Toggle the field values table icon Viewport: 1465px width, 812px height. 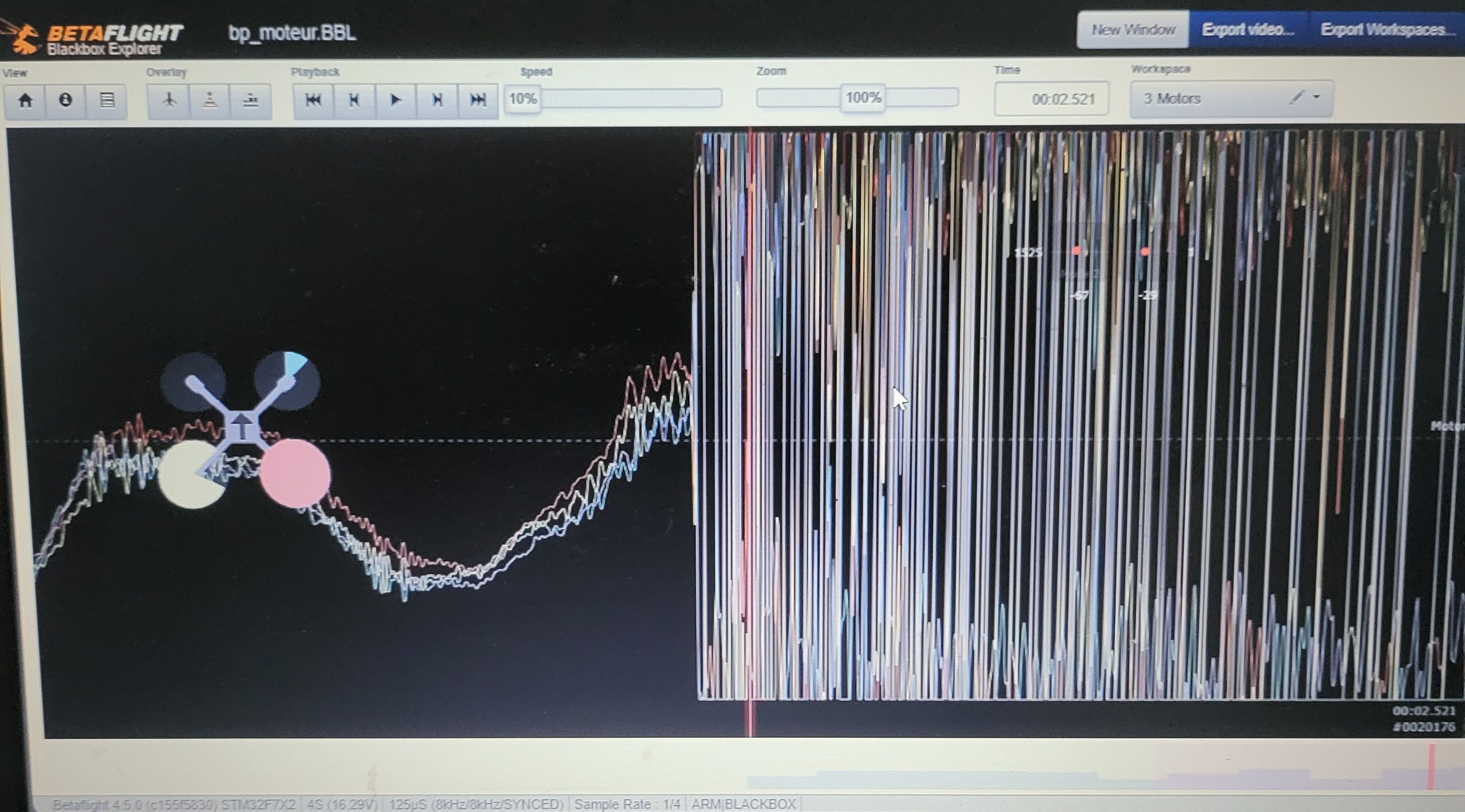pos(106,101)
